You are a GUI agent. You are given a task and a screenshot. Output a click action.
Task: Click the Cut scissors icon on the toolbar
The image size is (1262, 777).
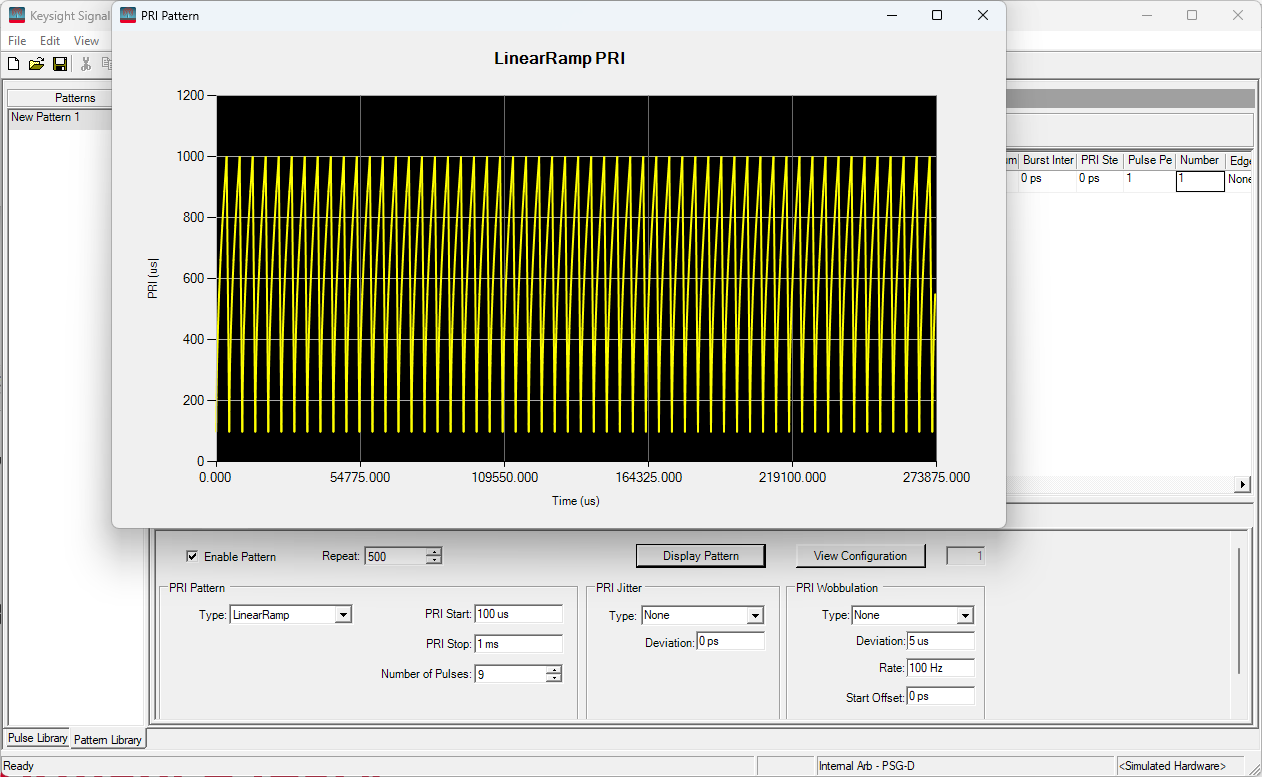[x=86, y=63]
